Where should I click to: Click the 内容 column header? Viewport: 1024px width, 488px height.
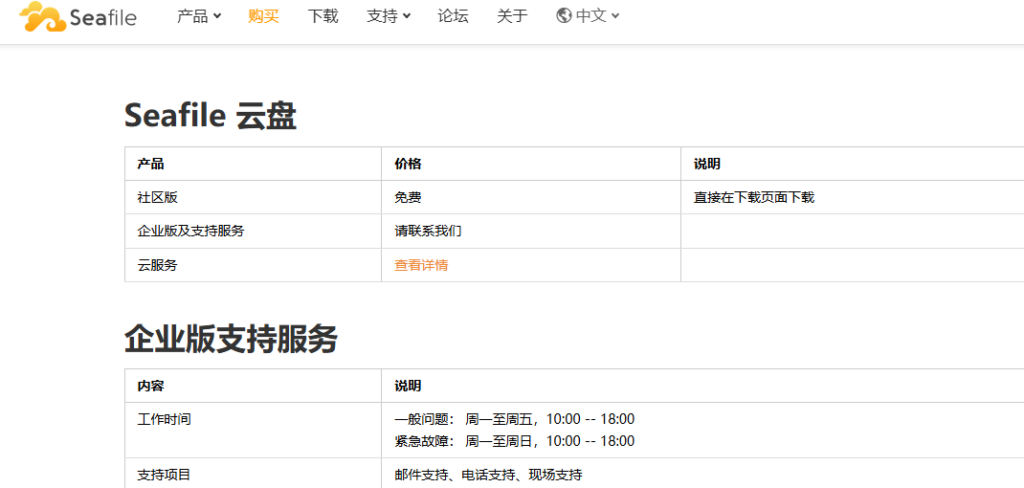point(253,385)
